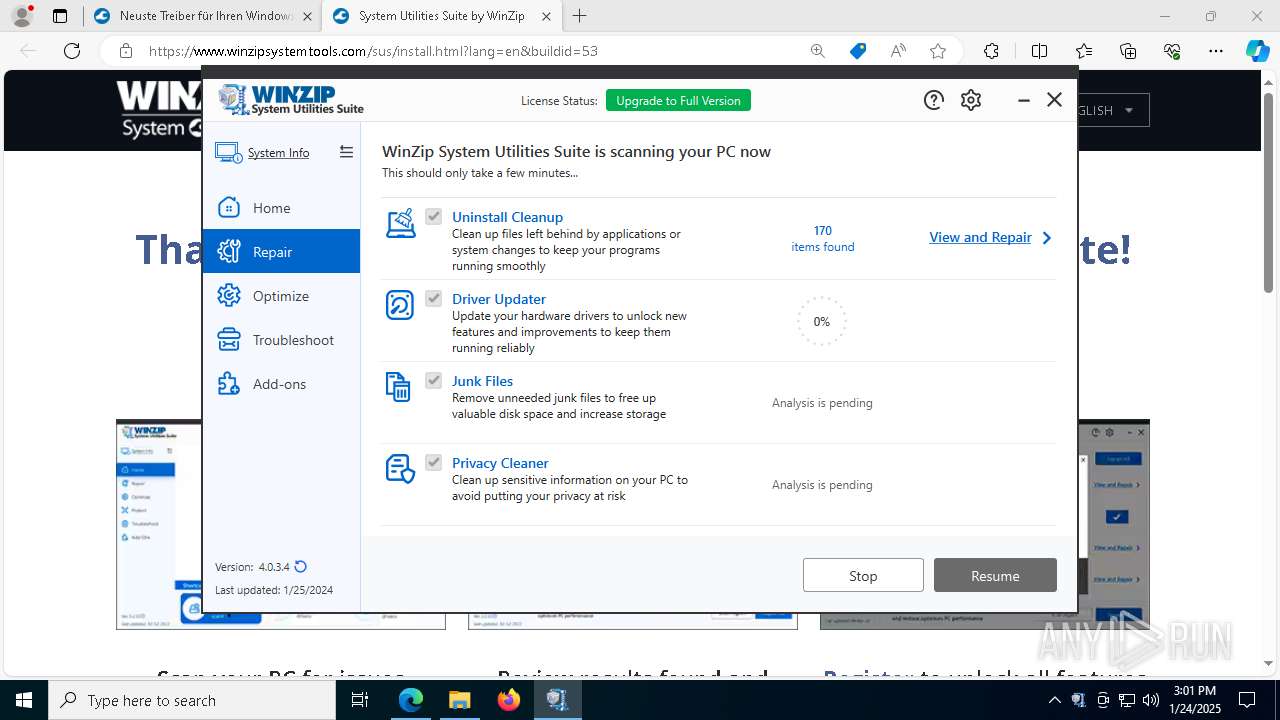Open the Edge favorites list icon
The width and height of the screenshot is (1280, 720).
pyautogui.click(x=1084, y=51)
